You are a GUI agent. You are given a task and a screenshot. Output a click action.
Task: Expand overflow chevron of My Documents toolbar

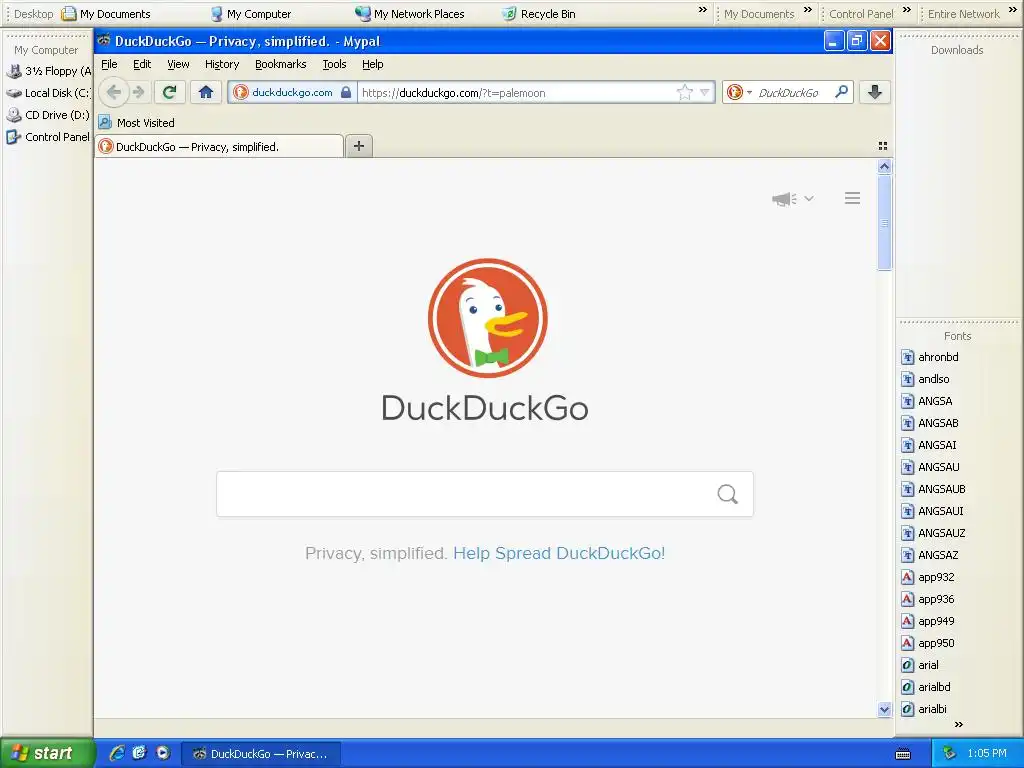[808, 10]
